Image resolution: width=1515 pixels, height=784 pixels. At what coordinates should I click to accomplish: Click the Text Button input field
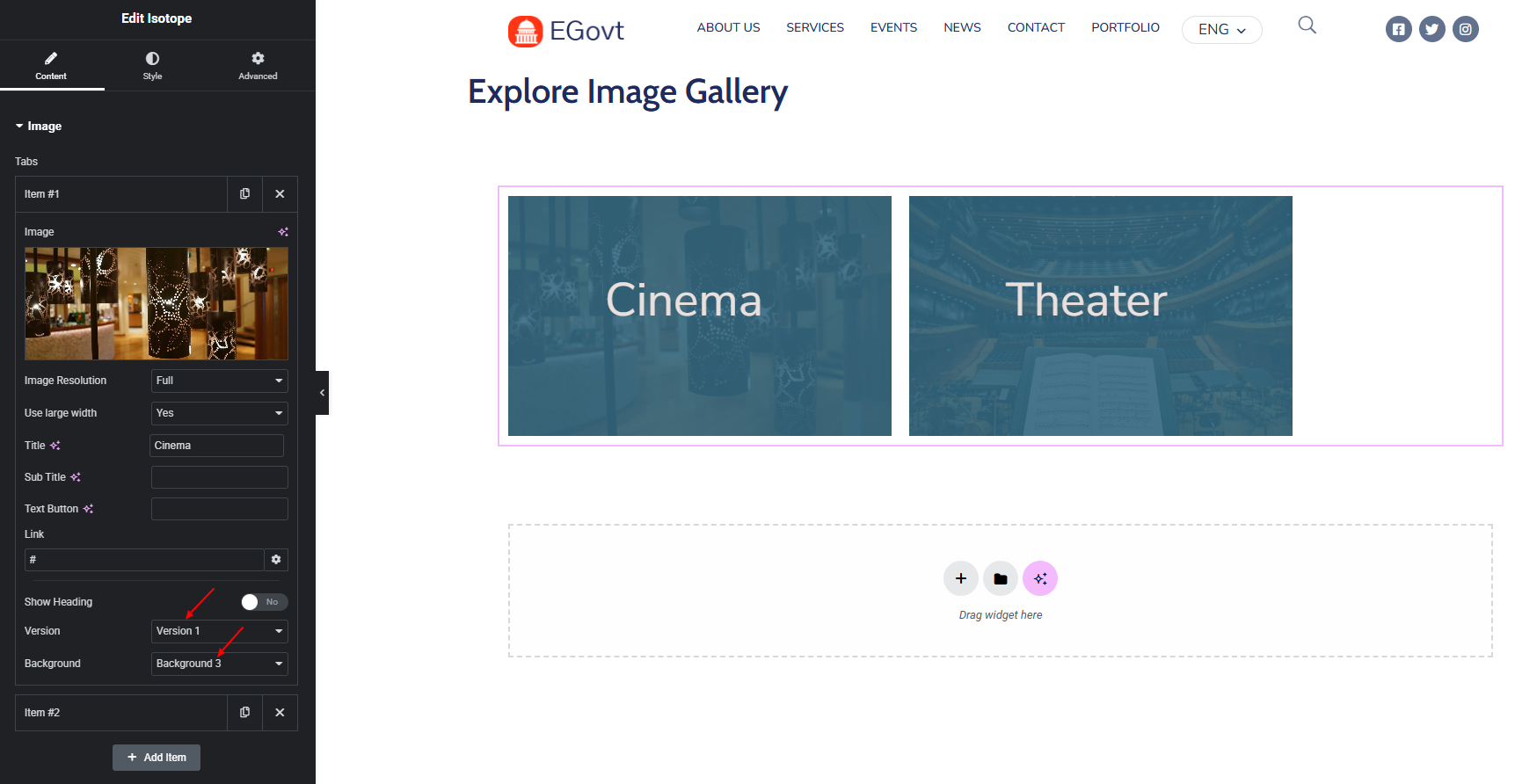220,509
